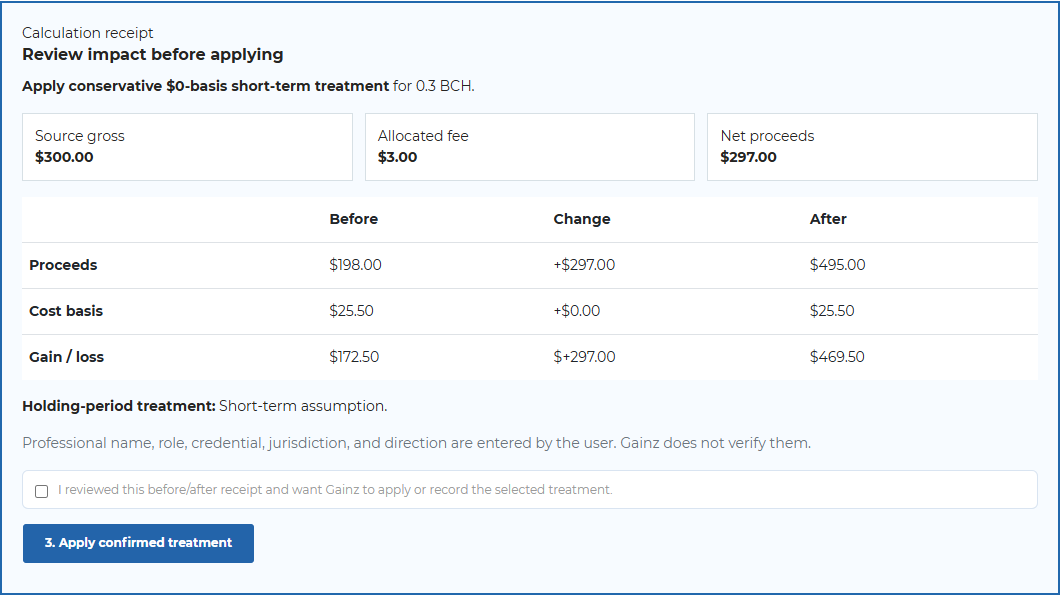Click the reviewed receipt confirmation label text
The height and width of the screenshot is (595, 1060).
335,490
